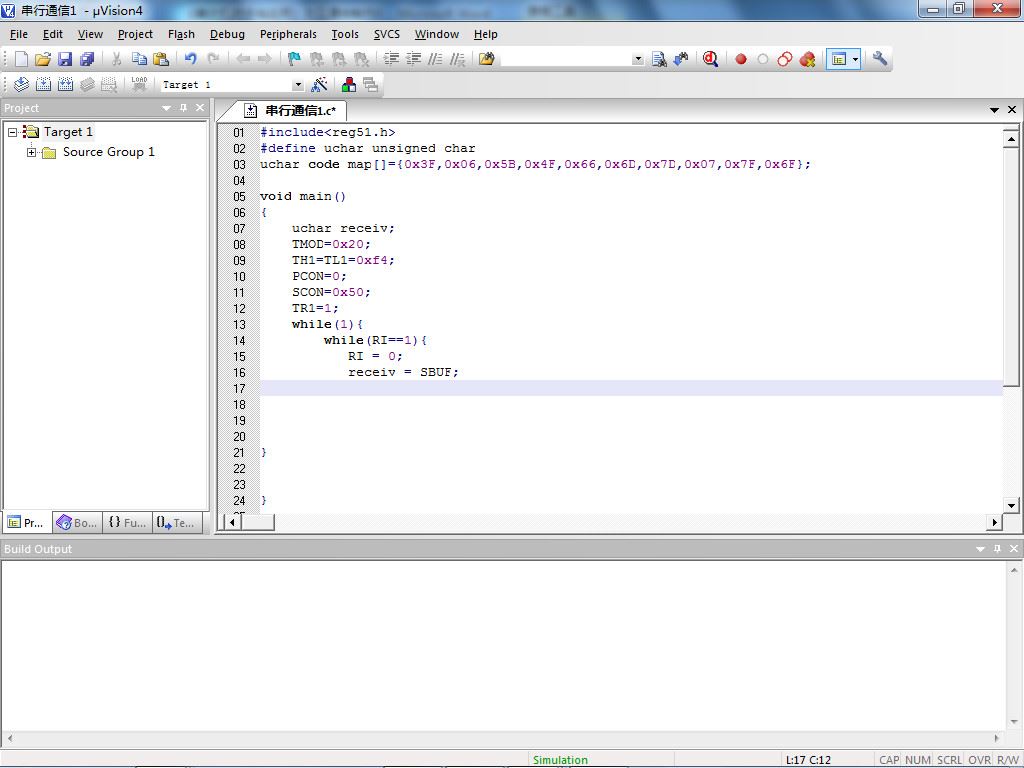Download code to flash with LOAD icon
The height and width of the screenshot is (768, 1024).
139,84
